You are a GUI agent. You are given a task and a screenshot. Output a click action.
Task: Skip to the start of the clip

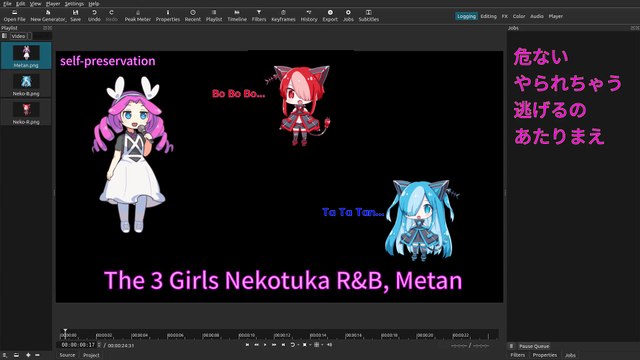tap(247, 345)
